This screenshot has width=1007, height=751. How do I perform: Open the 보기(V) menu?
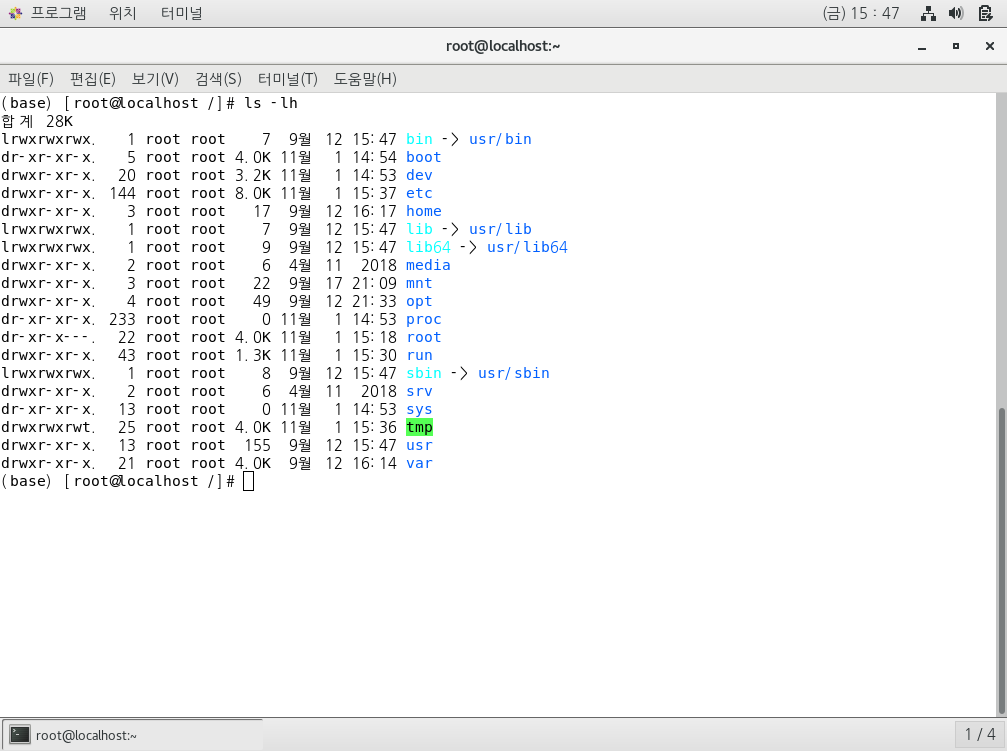(155, 79)
